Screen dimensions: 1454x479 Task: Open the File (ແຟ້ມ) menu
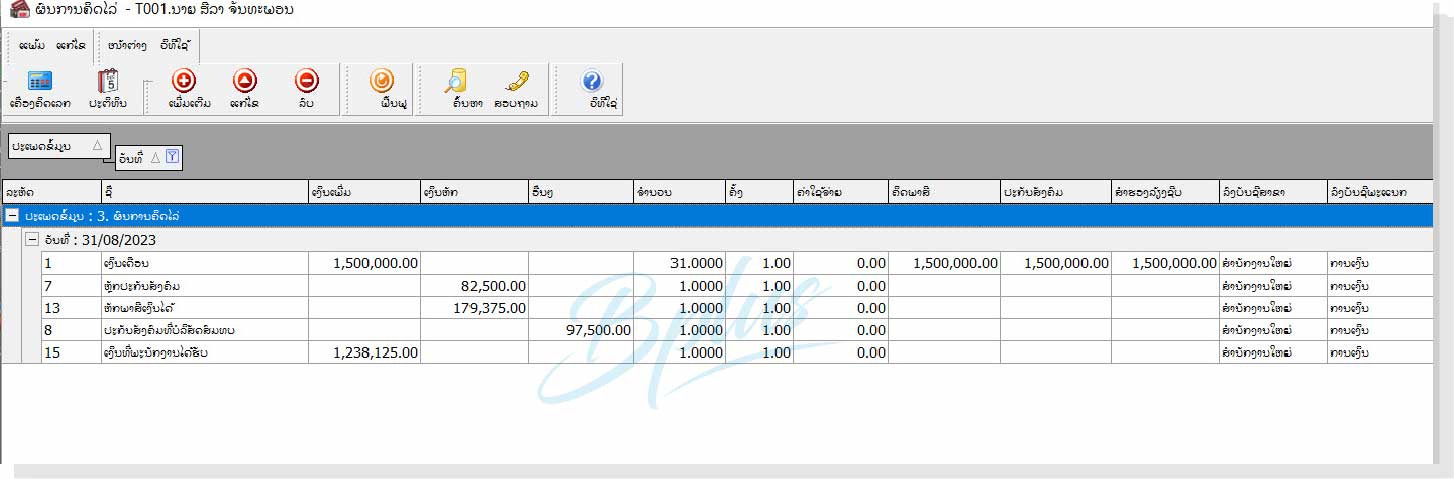click(x=31, y=45)
